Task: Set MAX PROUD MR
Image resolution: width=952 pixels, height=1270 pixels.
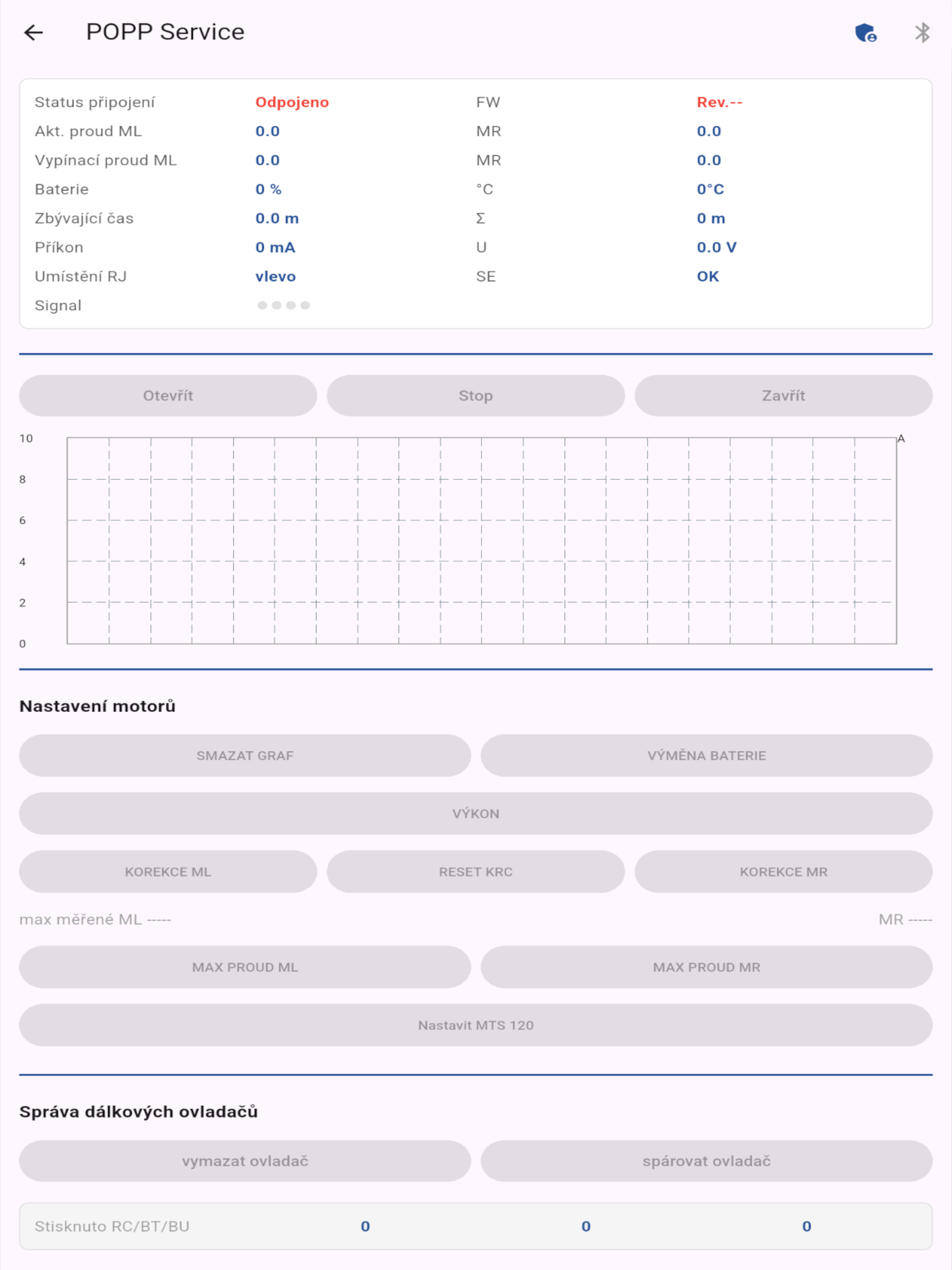Action: pos(707,967)
